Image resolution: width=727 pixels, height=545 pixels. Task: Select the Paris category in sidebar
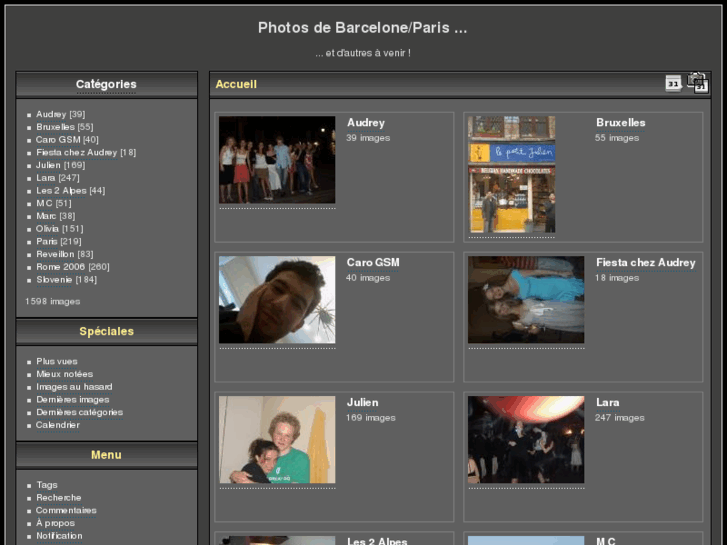click(x=47, y=241)
